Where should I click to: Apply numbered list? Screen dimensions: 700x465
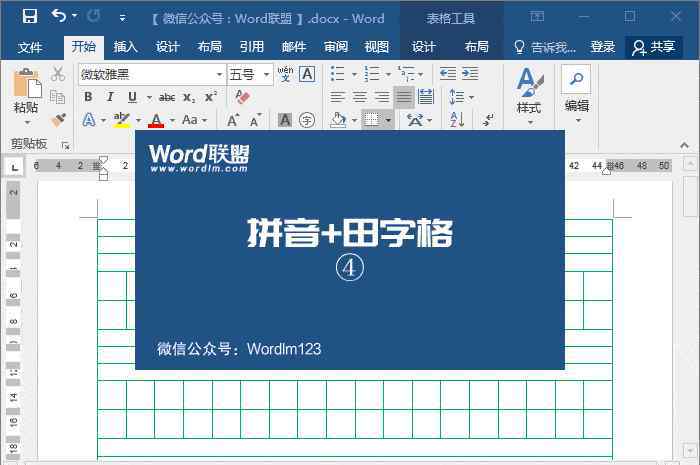pos(371,74)
